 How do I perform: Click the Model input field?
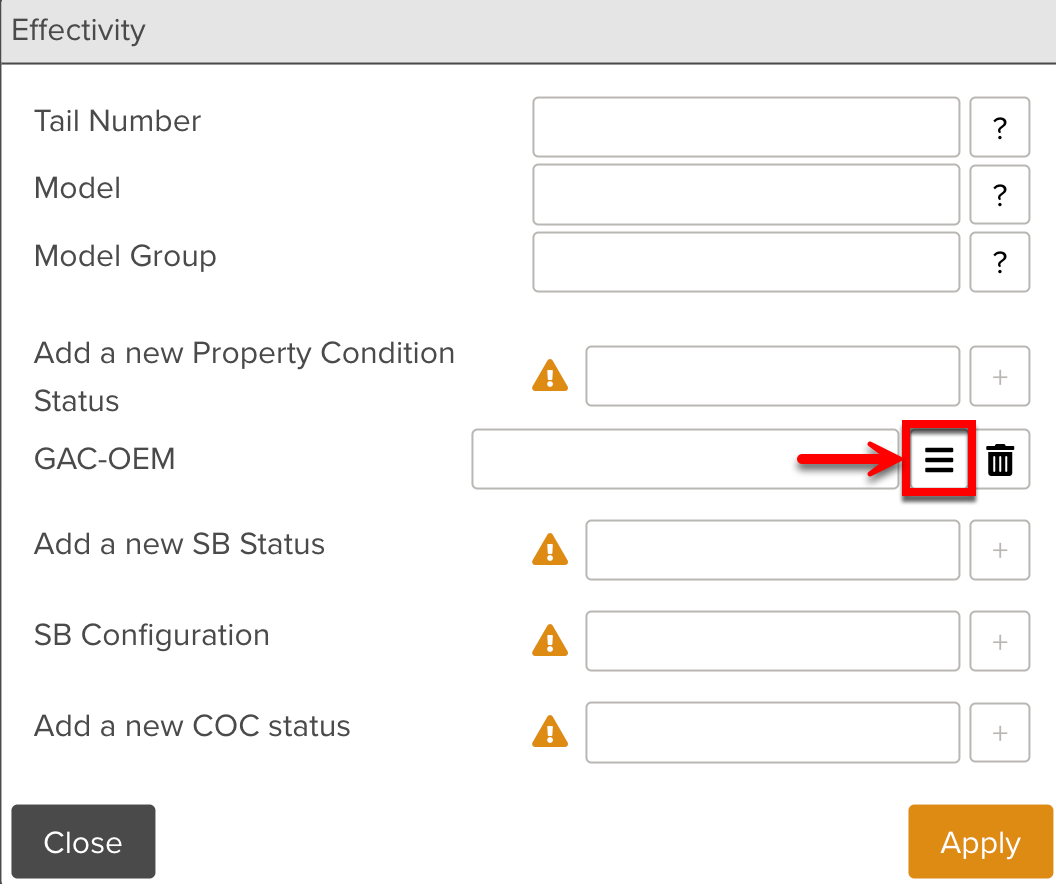746,195
